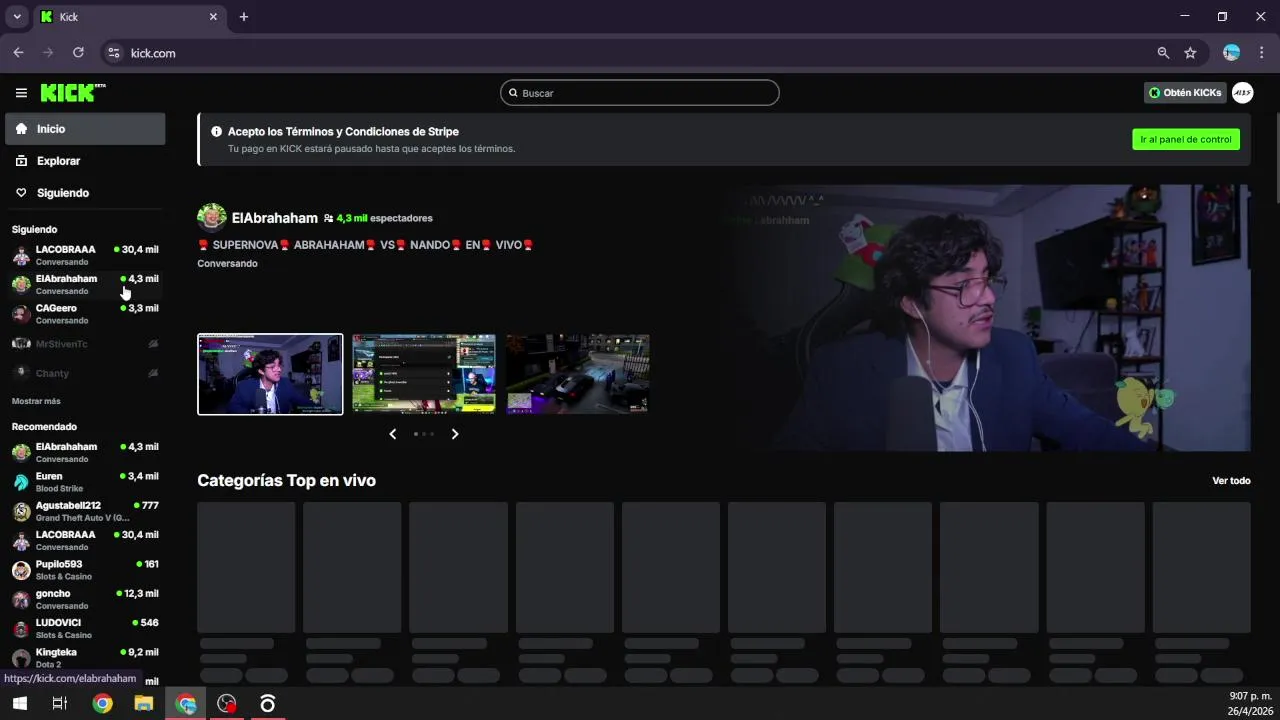Click the Conversando category under featured stream
Image resolution: width=1280 pixels, height=720 pixels.
point(227,264)
